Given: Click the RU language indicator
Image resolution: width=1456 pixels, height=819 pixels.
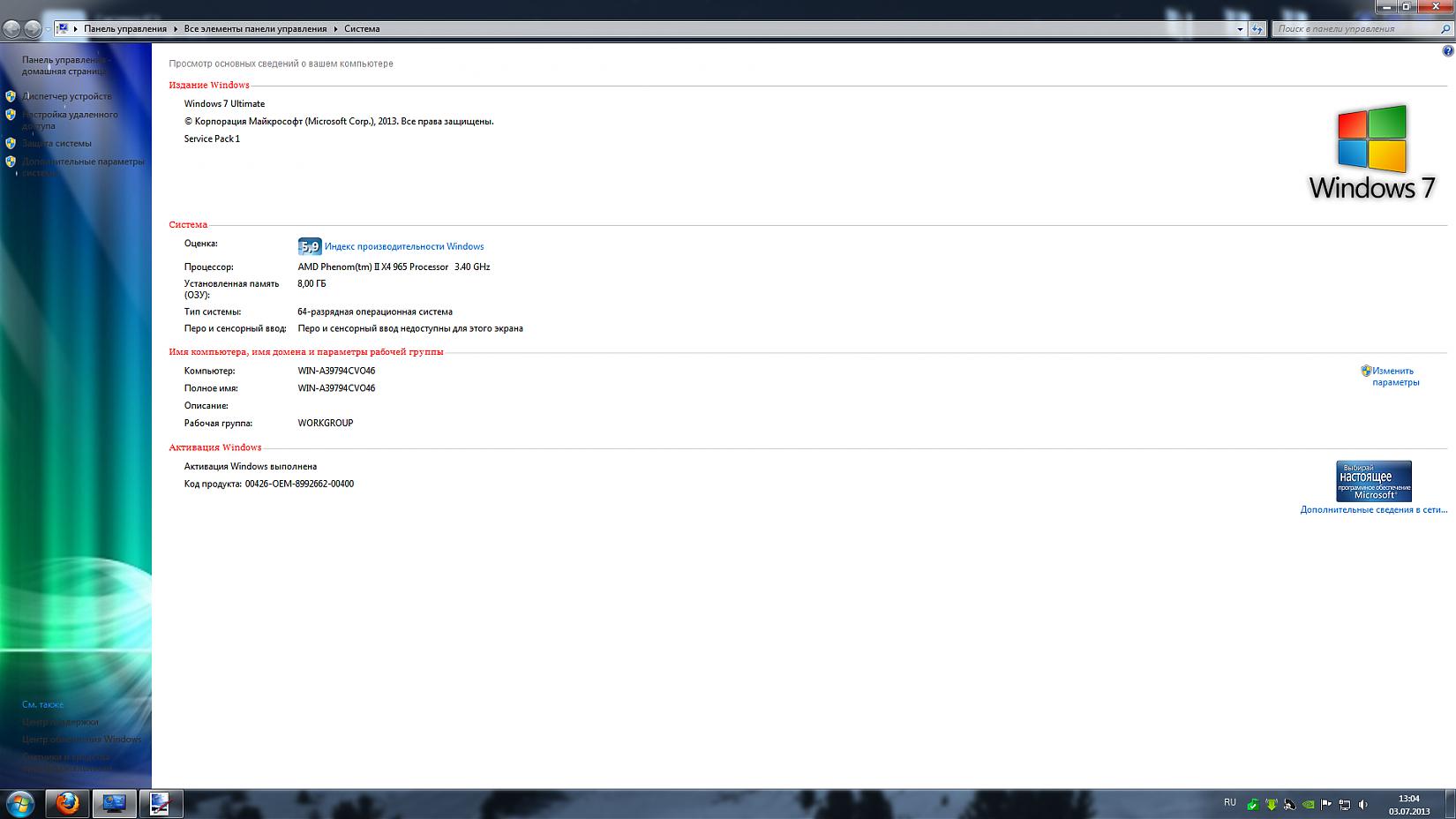Looking at the screenshot, I should point(1230,802).
